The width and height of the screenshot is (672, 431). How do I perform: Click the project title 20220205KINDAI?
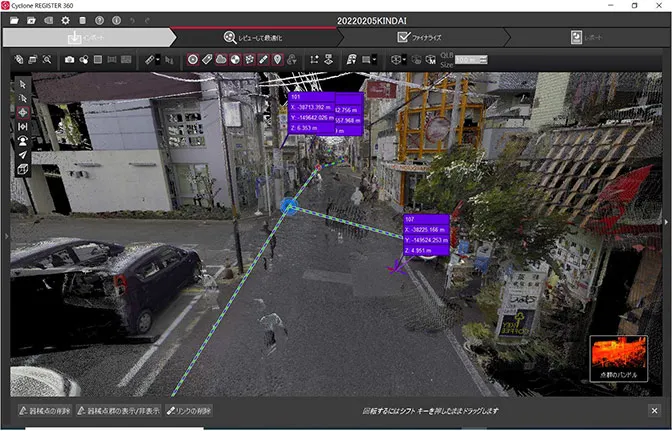click(372, 21)
